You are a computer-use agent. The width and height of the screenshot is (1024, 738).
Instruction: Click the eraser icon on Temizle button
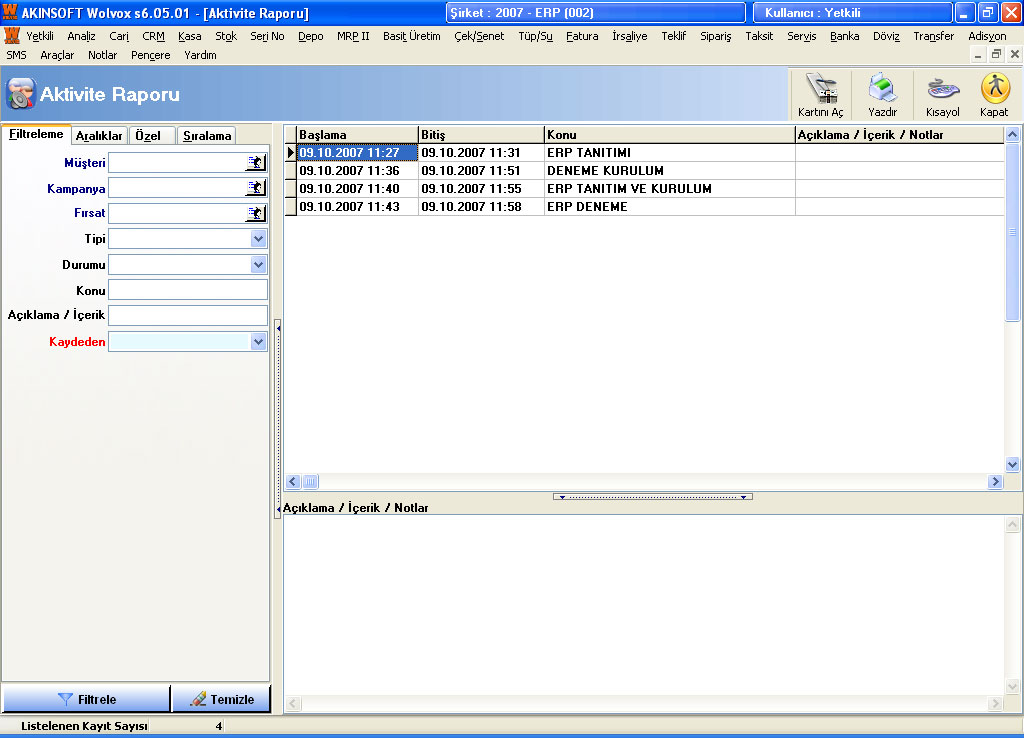coord(198,699)
